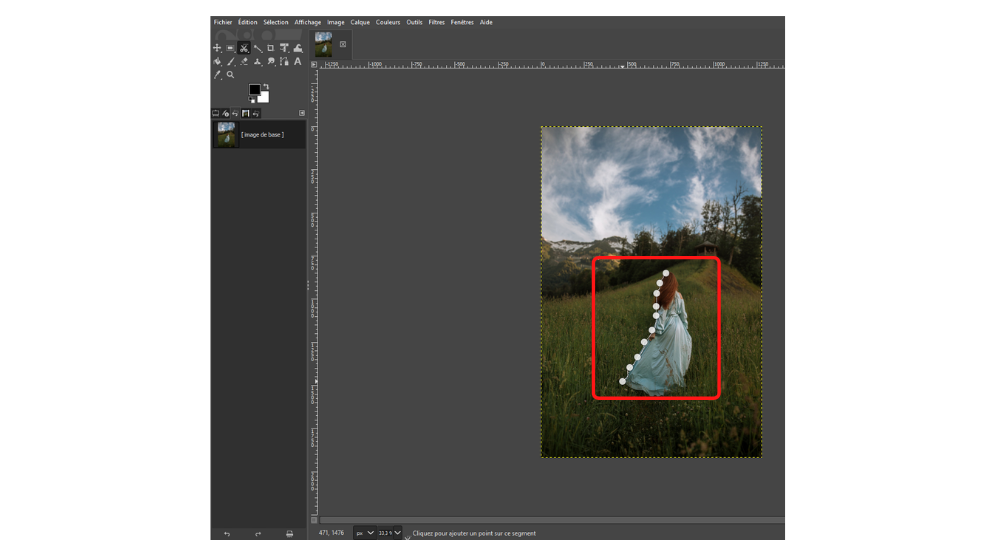
Task: Open the image menu button at ruler corner
Action: point(314,64)
